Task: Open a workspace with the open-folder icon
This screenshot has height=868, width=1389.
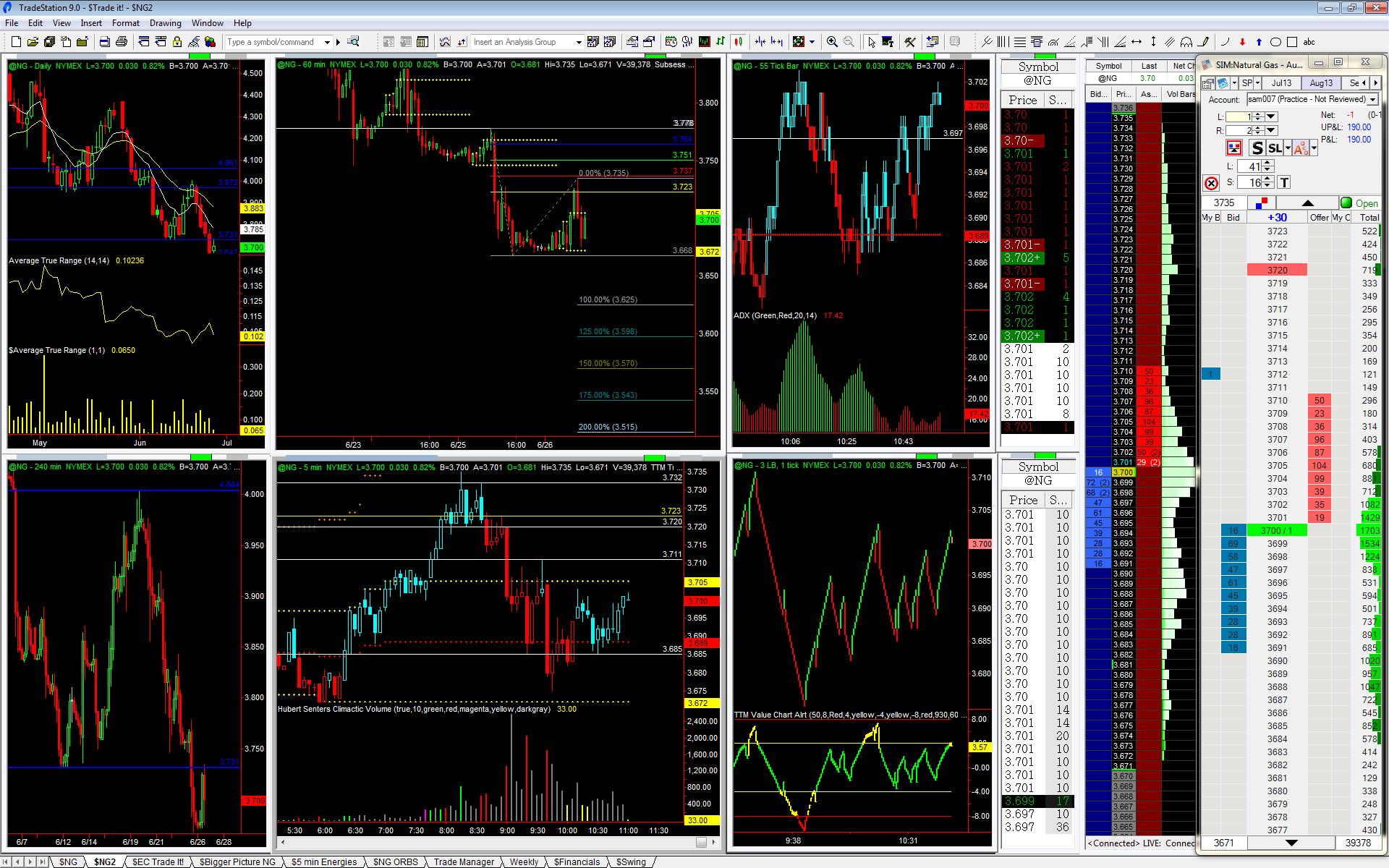Action: [x=33, y=42]
